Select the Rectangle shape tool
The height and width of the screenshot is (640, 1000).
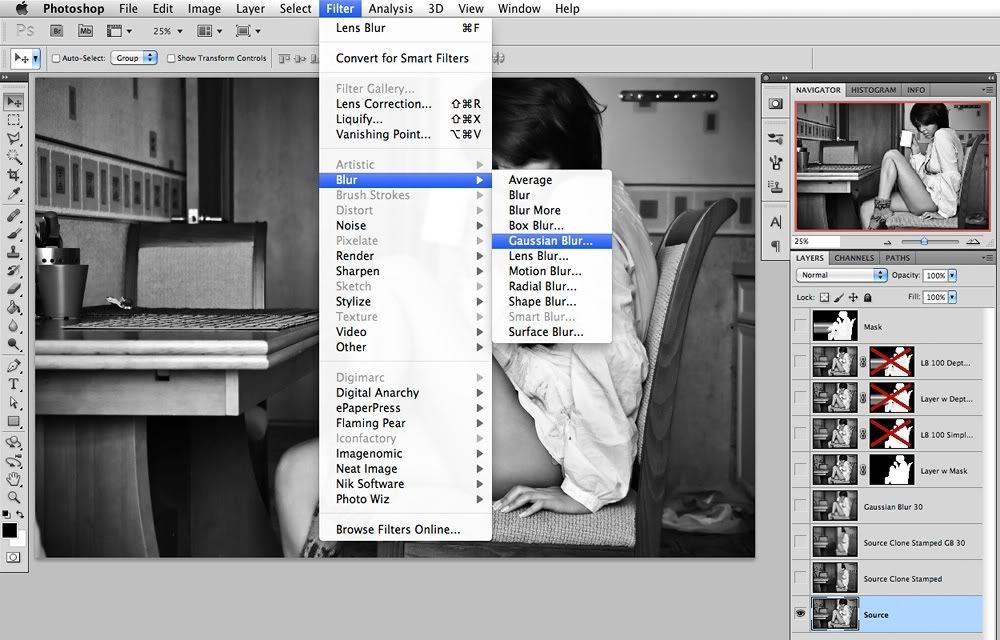13,421
